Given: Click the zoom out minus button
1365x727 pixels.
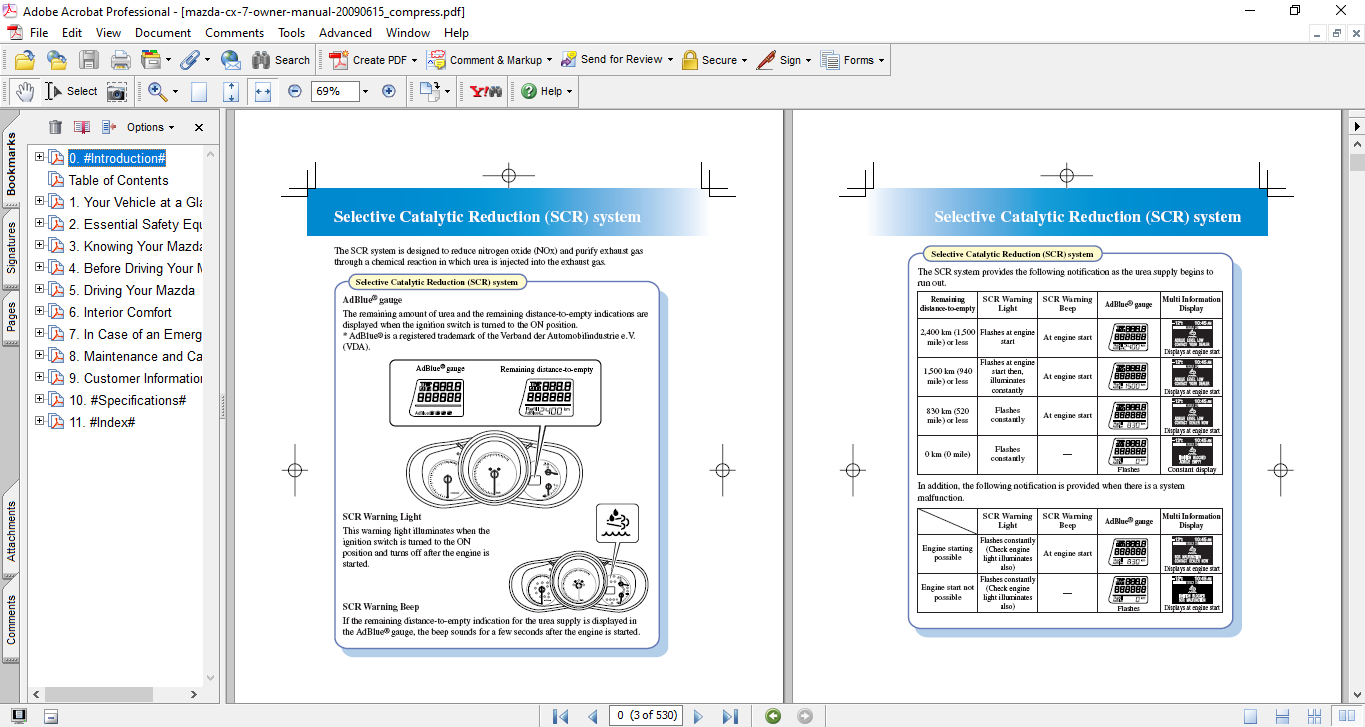Looking at the screenshot, I should coord(295,92).
